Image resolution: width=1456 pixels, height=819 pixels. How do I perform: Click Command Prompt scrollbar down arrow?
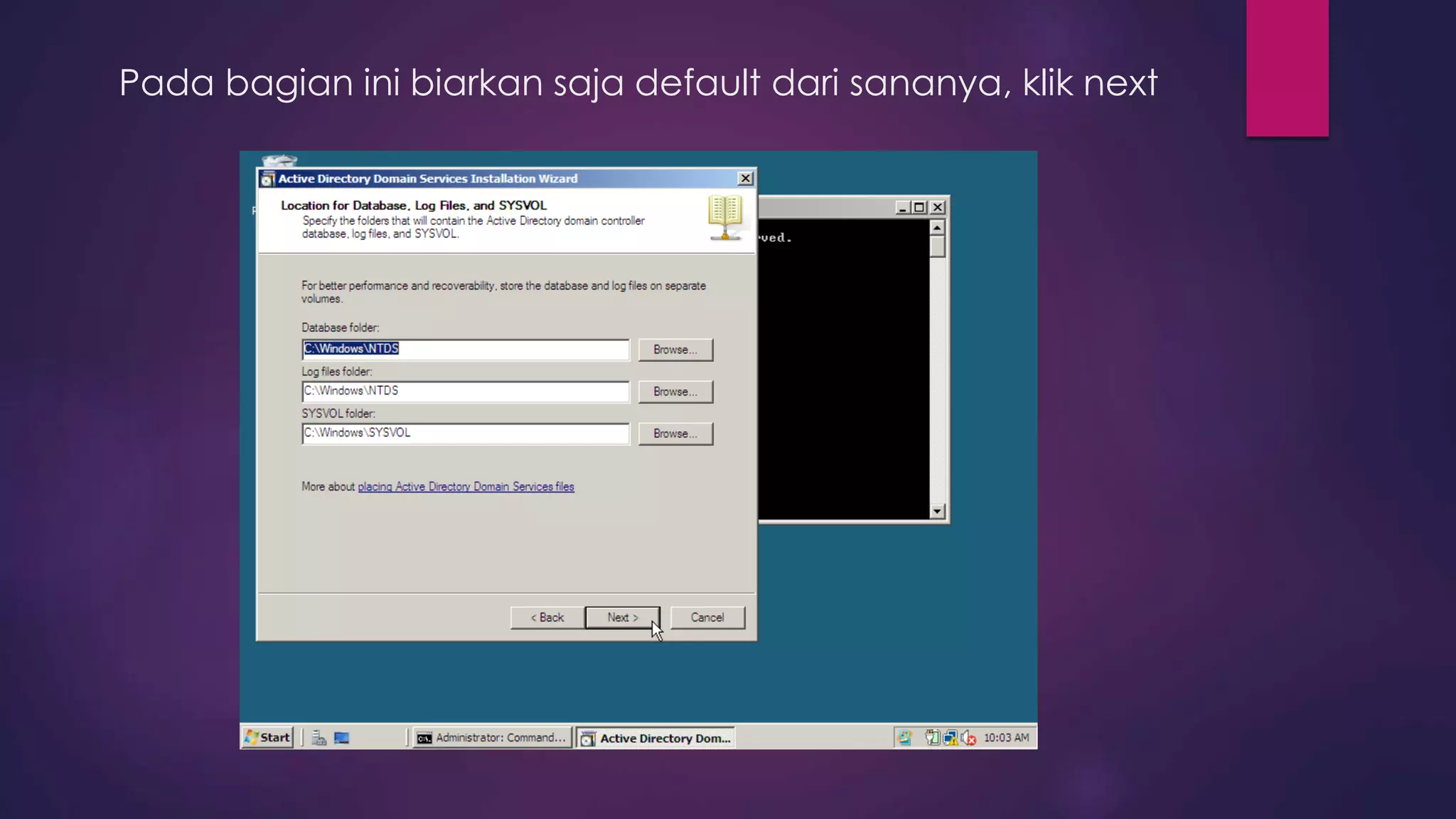937,511
